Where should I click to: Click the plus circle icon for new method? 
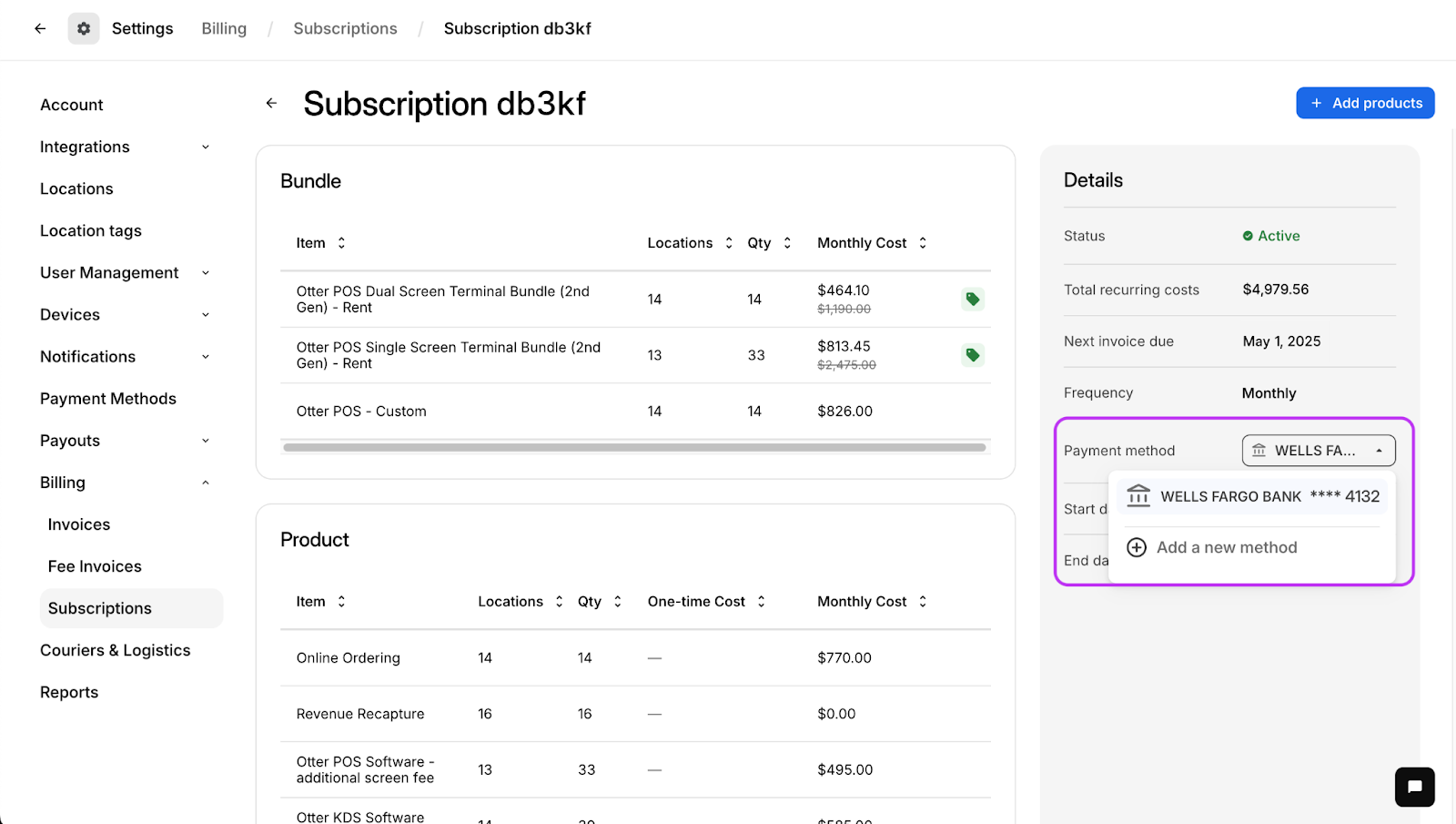(x=1137, y=547)
